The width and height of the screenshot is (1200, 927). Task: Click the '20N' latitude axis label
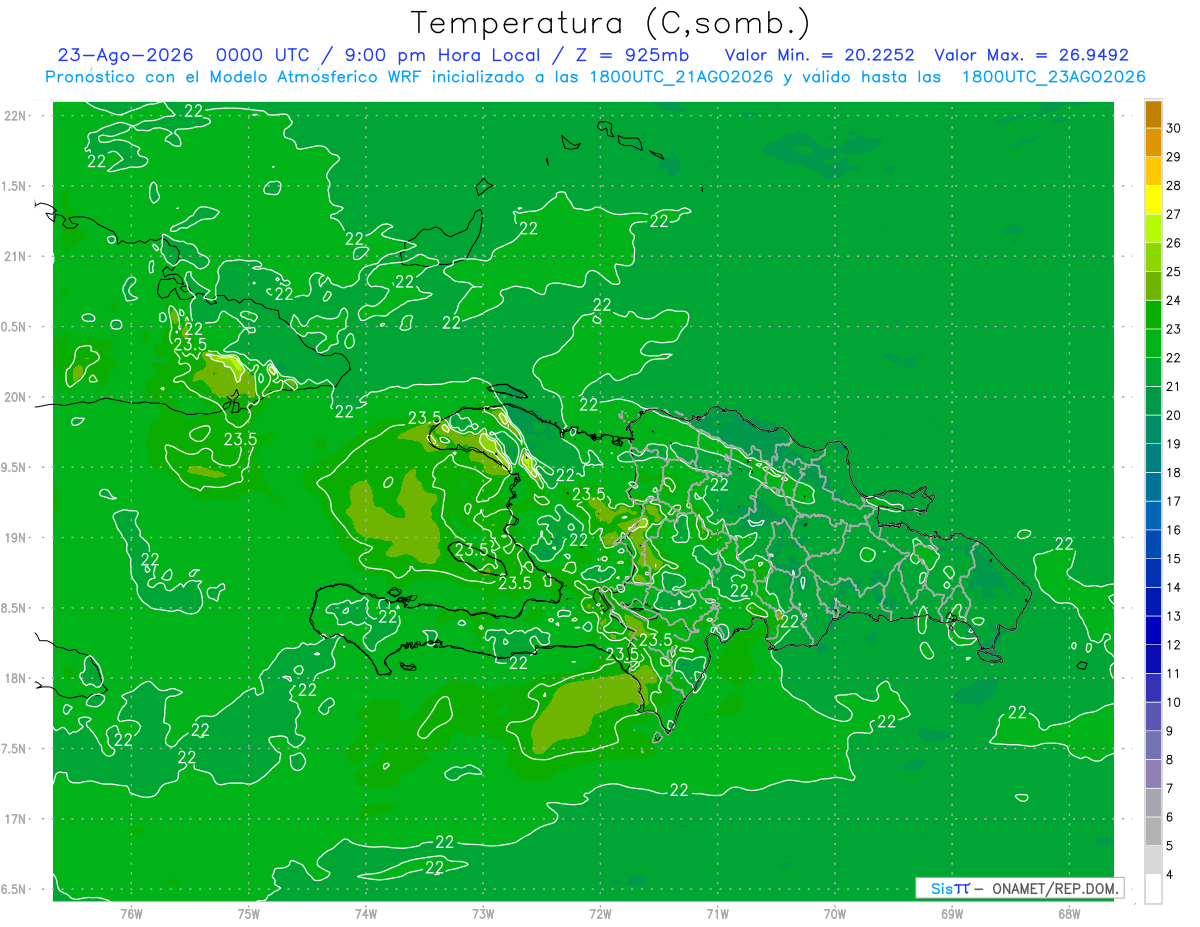[x=17, y=397]
